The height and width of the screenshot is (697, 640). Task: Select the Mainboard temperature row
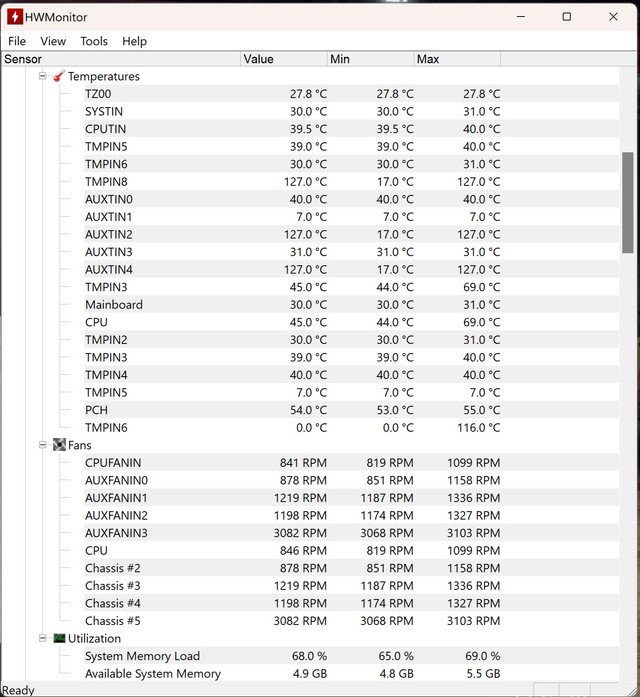pos(351,304)
